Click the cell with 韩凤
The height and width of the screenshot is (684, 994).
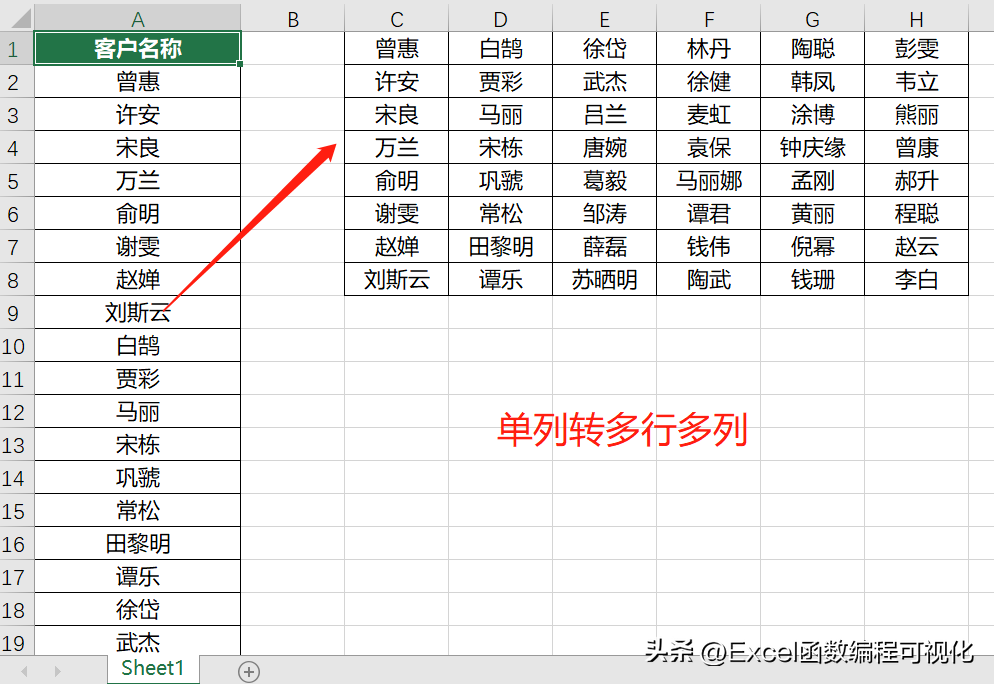[x=813, y=82]
